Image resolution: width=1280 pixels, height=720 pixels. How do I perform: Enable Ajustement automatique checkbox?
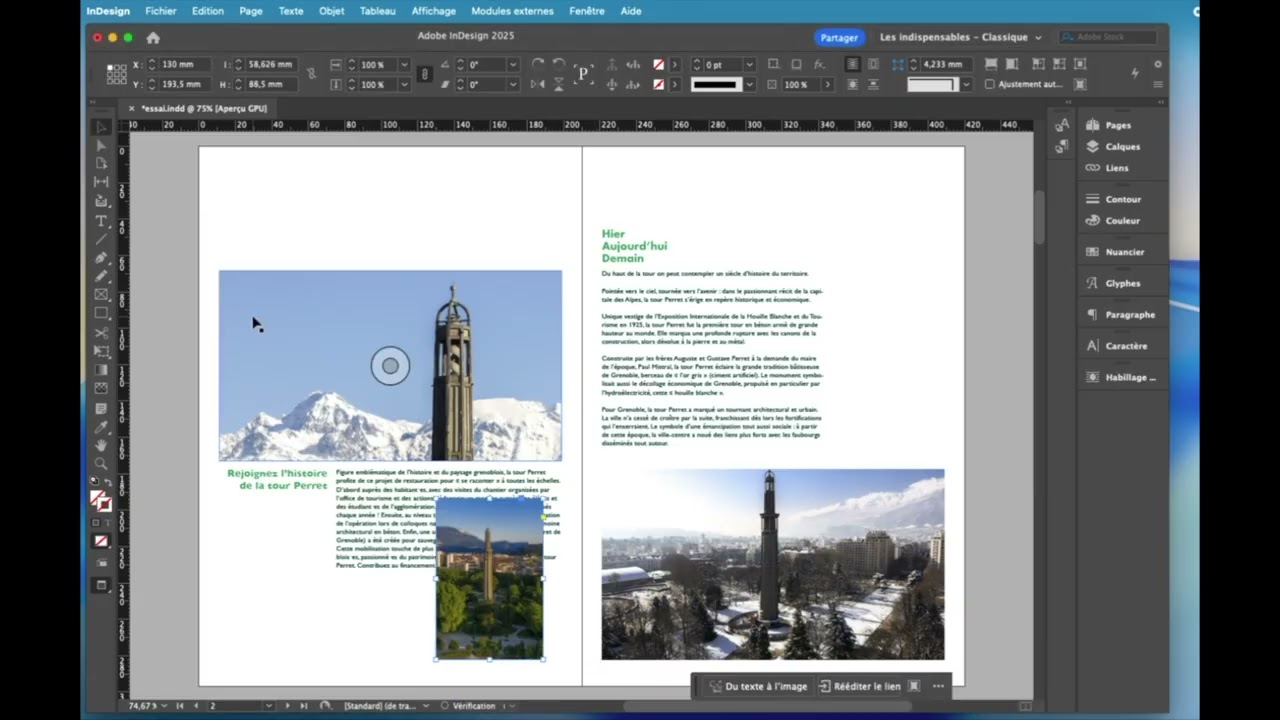990,84
